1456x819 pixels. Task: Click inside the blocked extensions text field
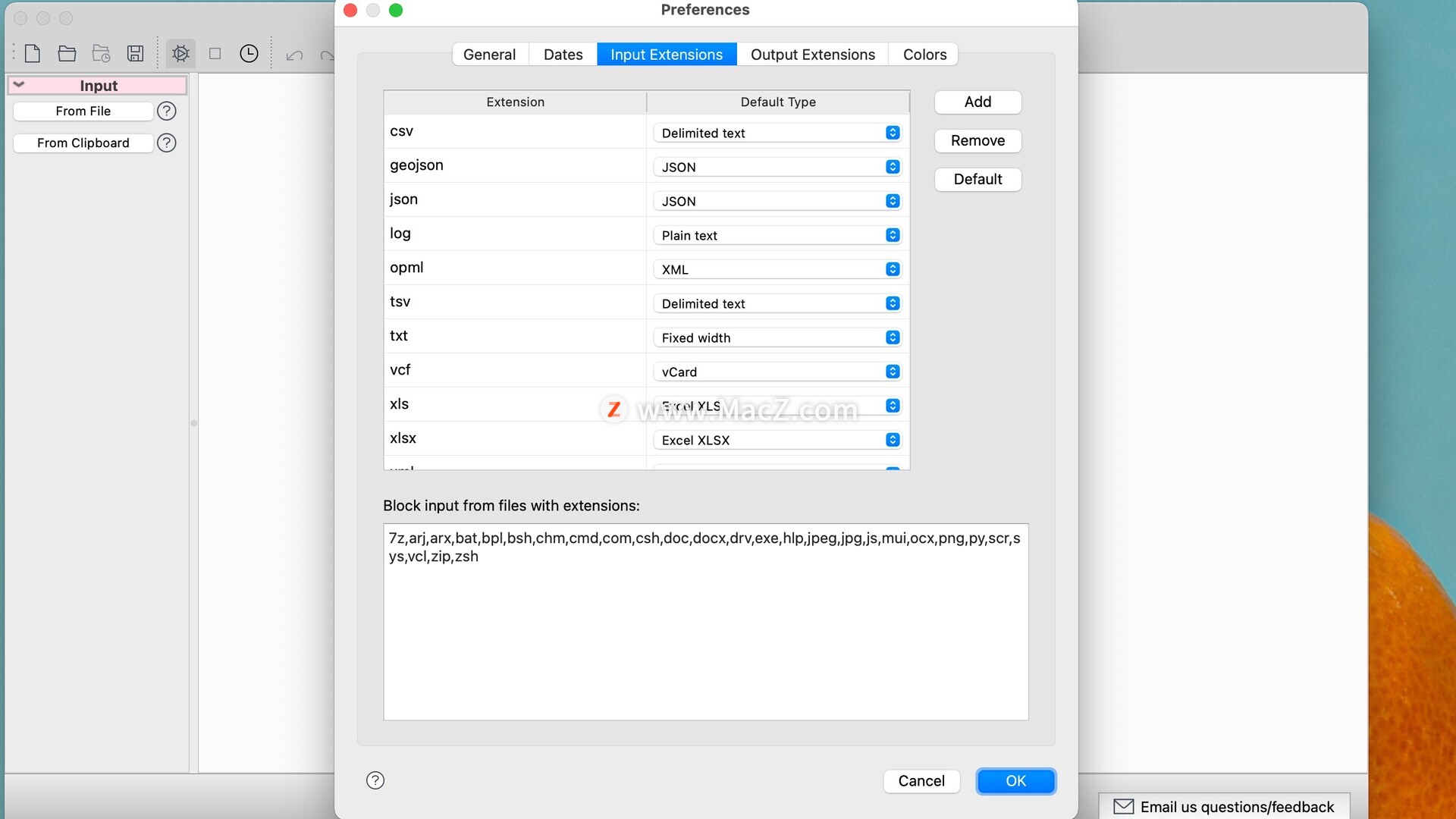click(x=705, y=622)
